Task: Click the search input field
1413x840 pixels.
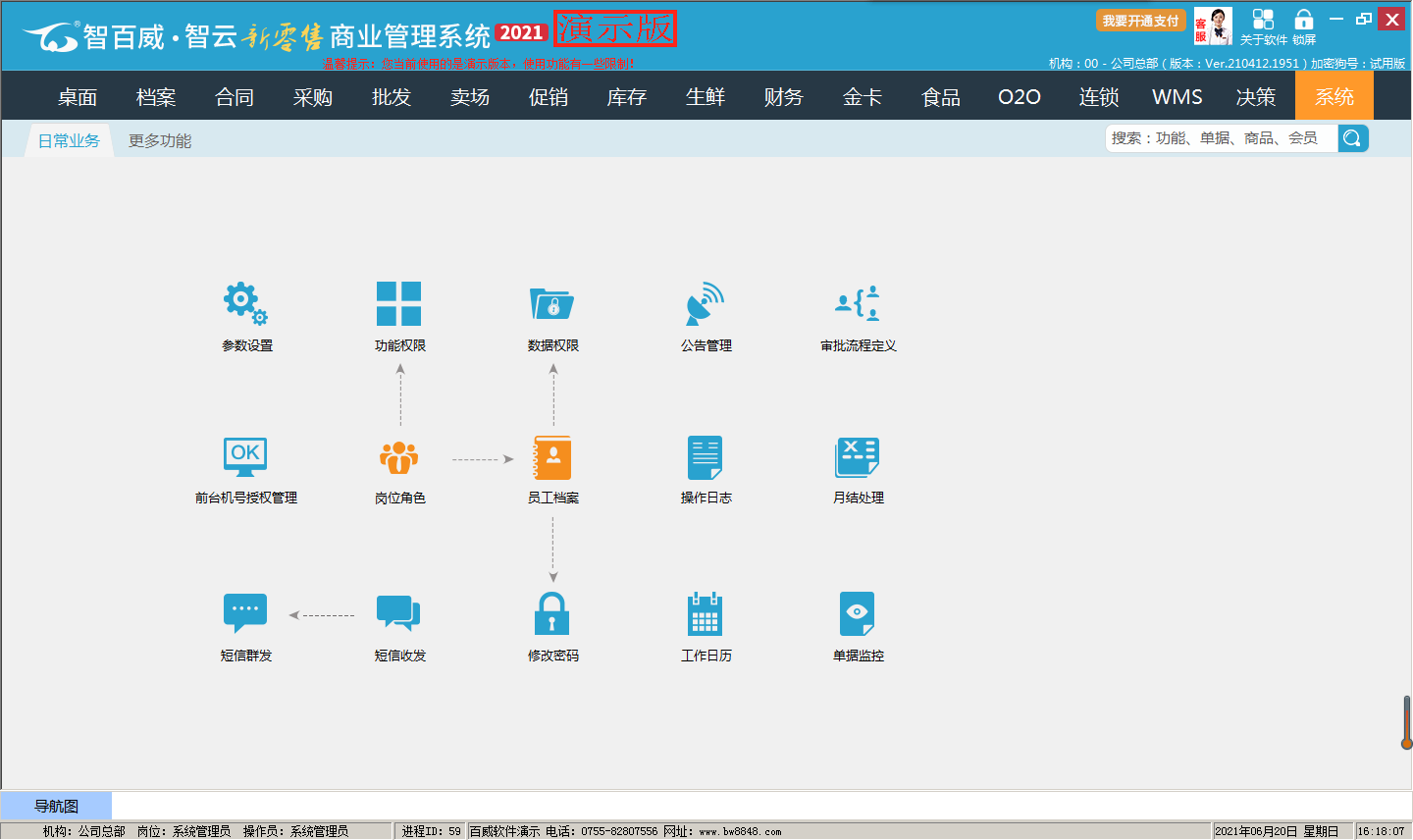Action: click(x=1222, y=138)
